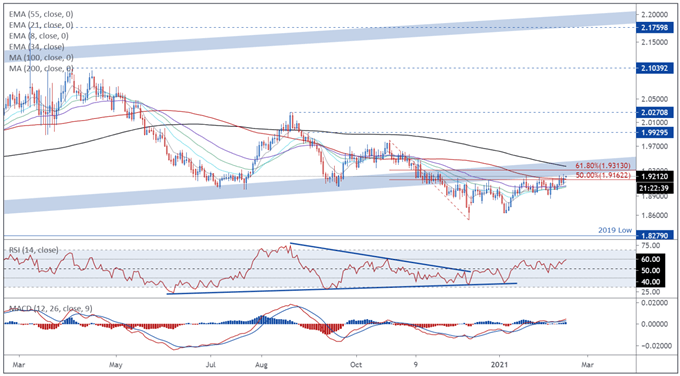
Task: Click the EMA (8, close, 0) legend entry
Action: tap(39, 36)
